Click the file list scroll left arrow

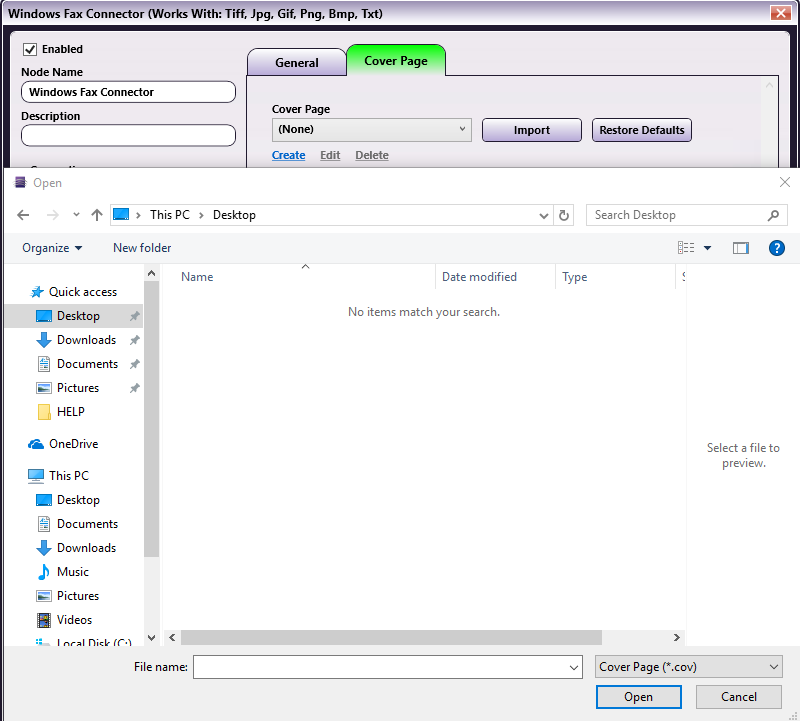click(172, 637)
